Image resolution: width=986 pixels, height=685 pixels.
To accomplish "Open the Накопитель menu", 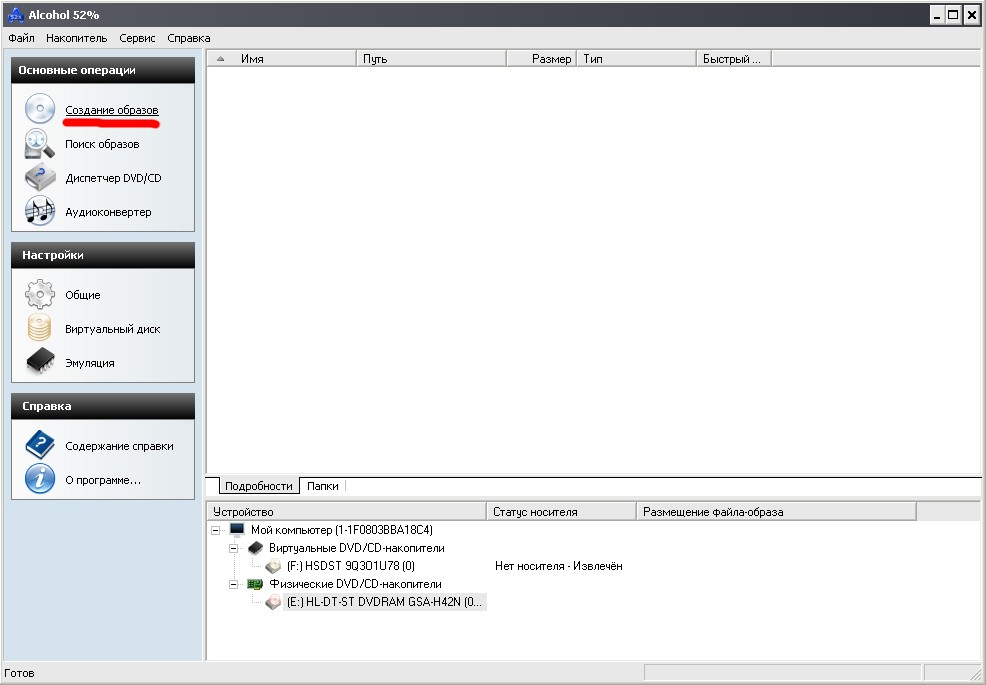I will click(x=77, y=38).
